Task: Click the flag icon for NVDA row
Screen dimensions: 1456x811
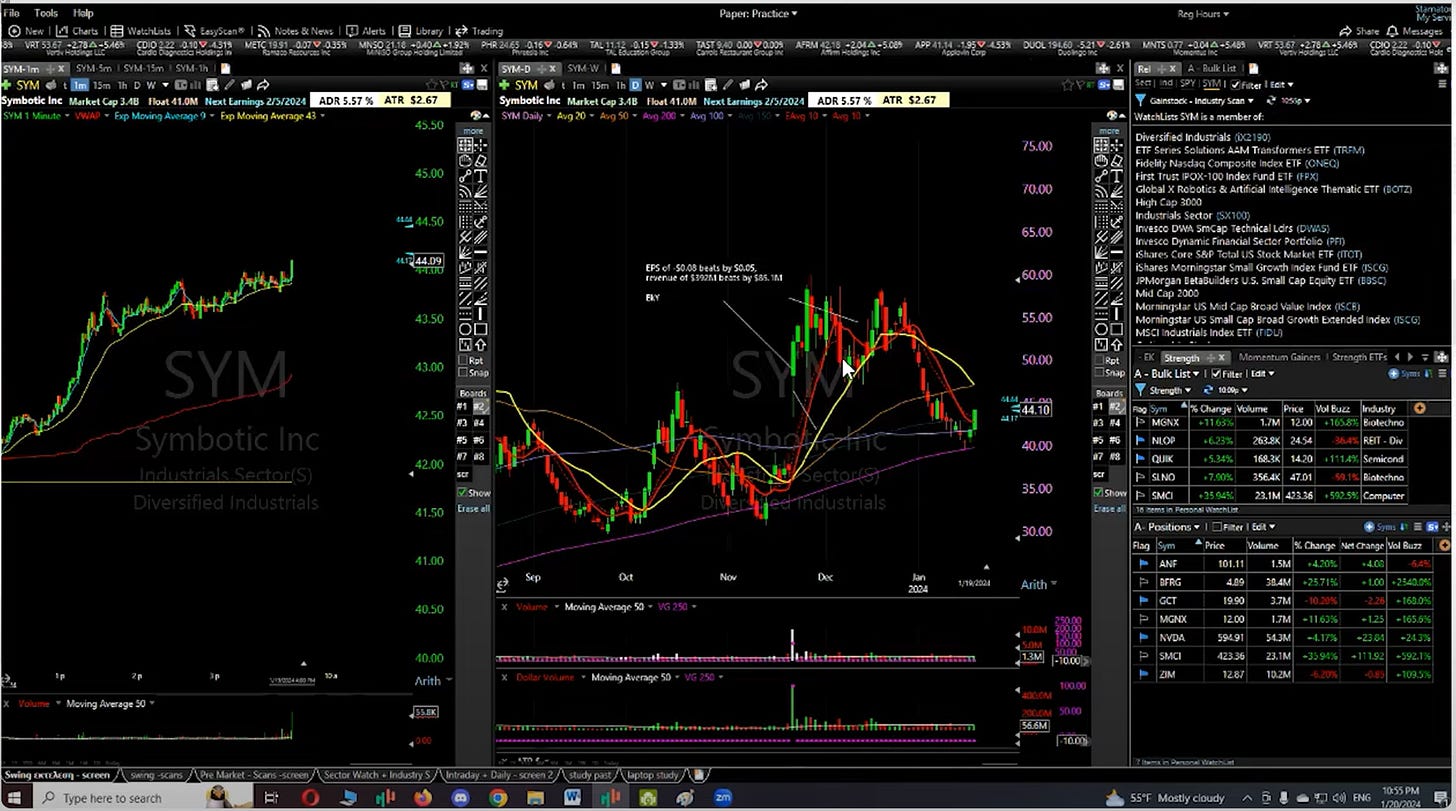Action: point(1142,637)
